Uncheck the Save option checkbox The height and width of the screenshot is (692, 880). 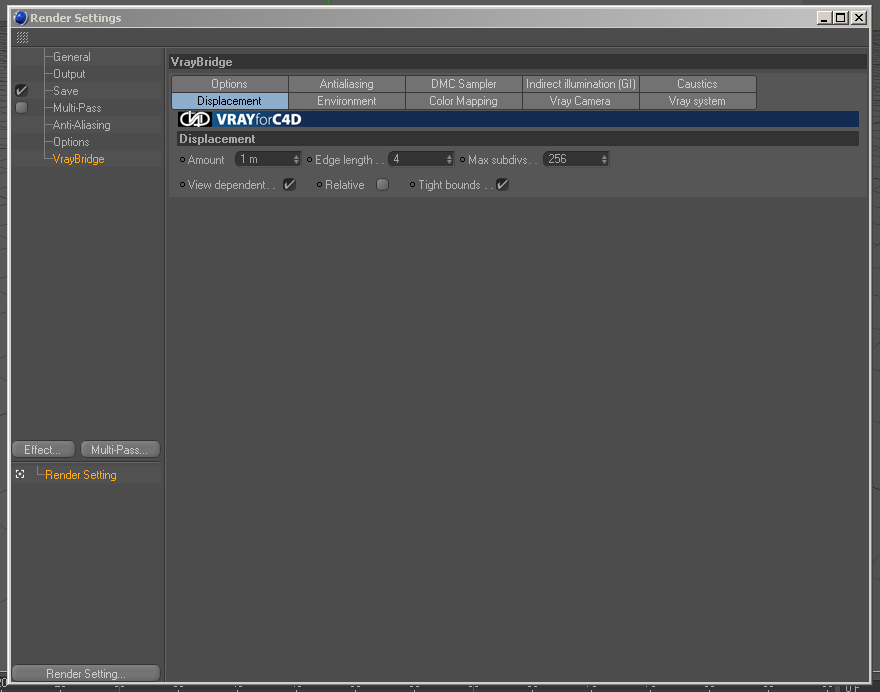[x=21, y=90]
